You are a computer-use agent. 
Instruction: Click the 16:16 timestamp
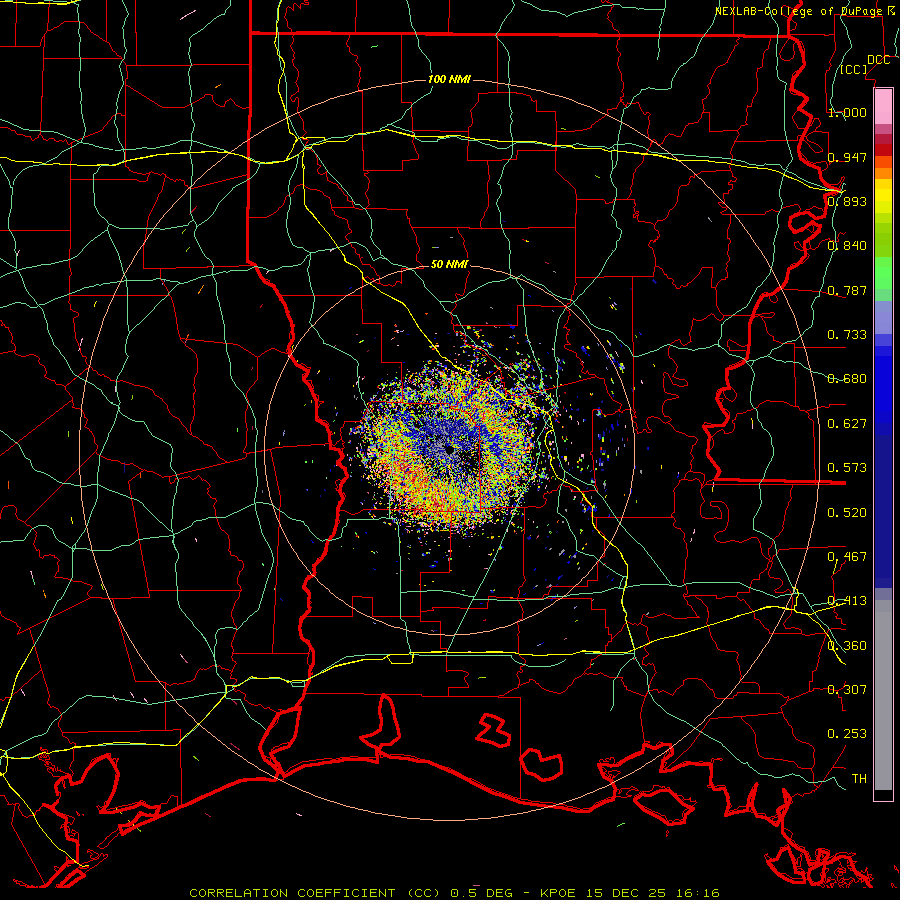pos(698,893)
